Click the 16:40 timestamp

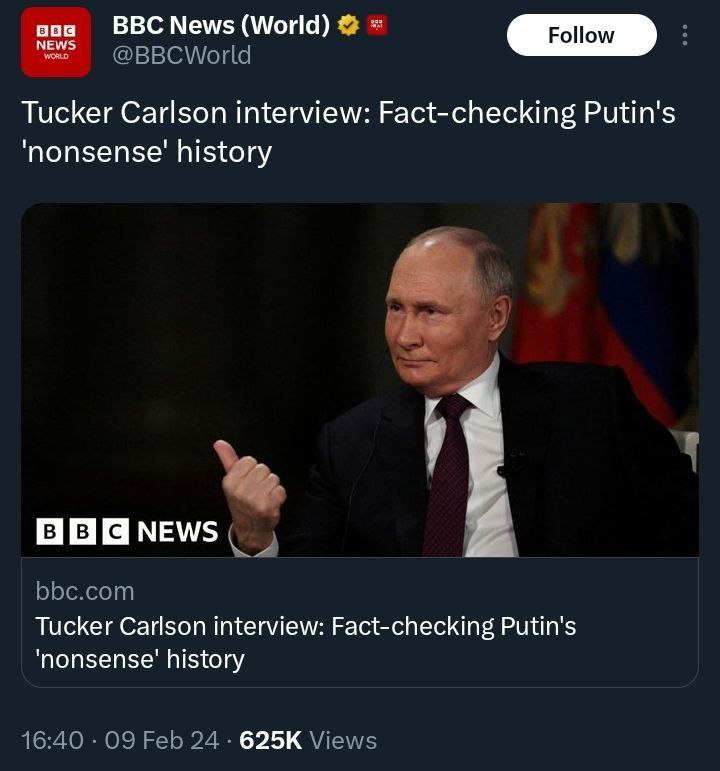point(52,741)
